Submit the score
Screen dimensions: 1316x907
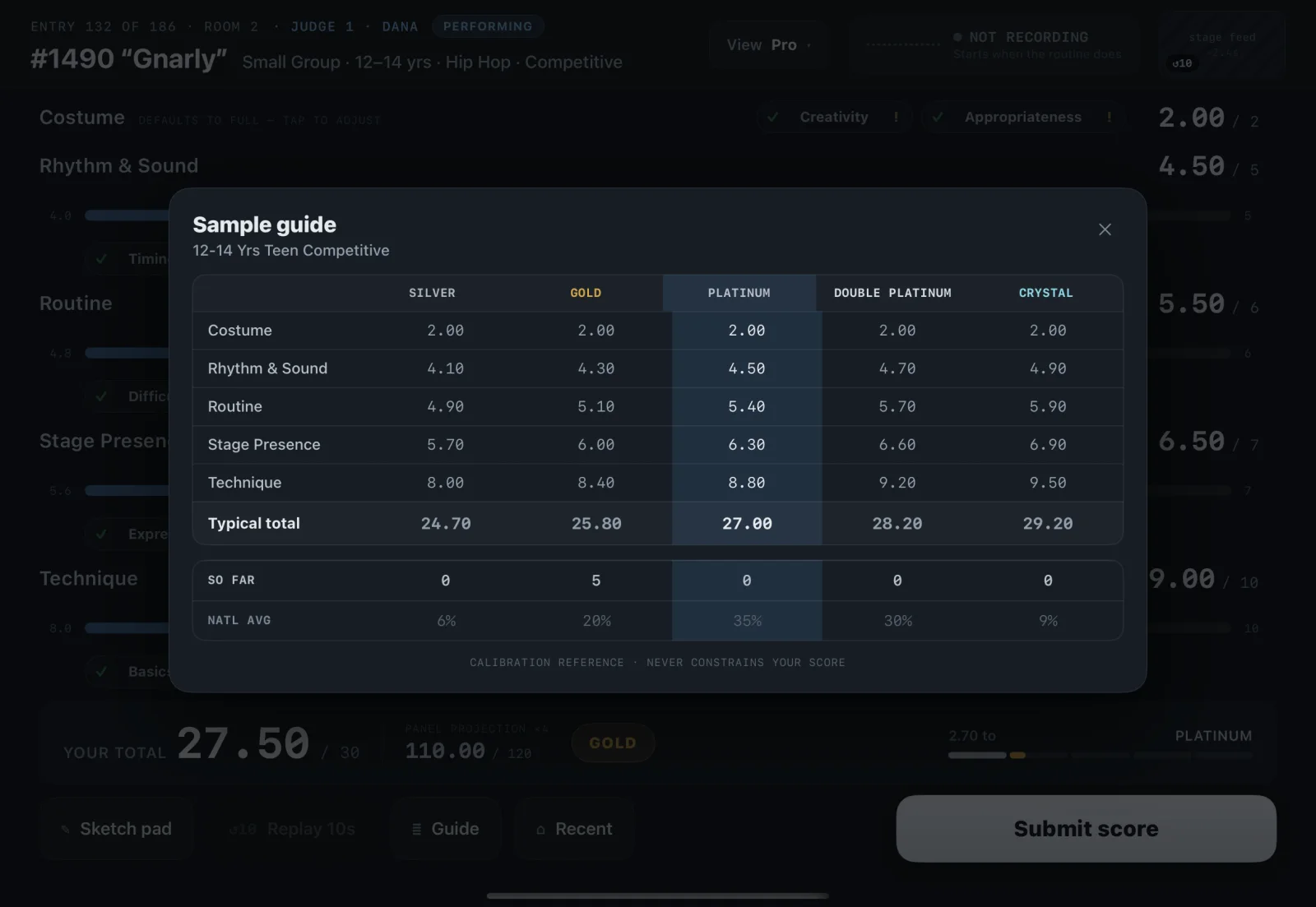[1086, 828]
